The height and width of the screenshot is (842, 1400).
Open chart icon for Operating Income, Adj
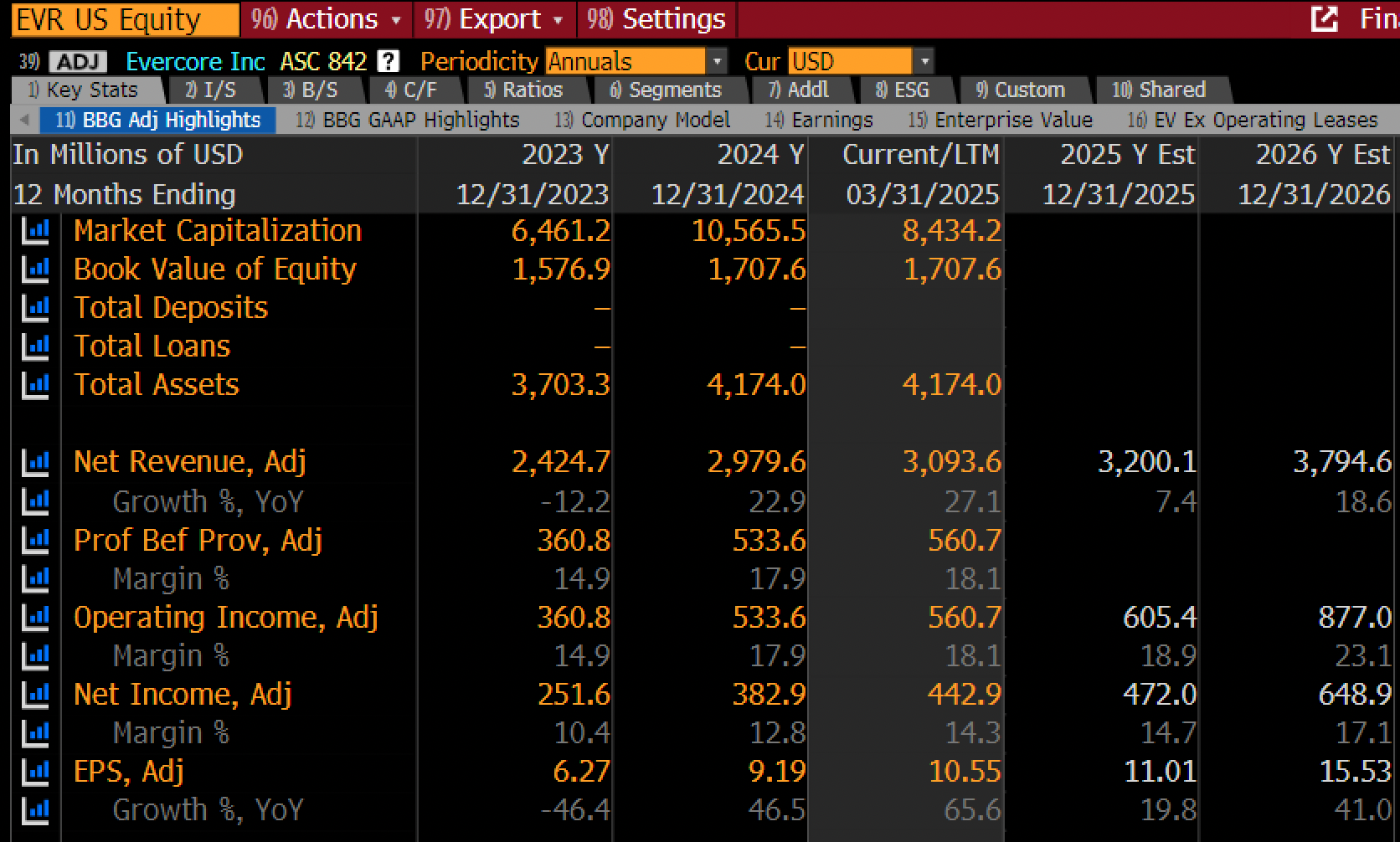click(x=35, y=618)
